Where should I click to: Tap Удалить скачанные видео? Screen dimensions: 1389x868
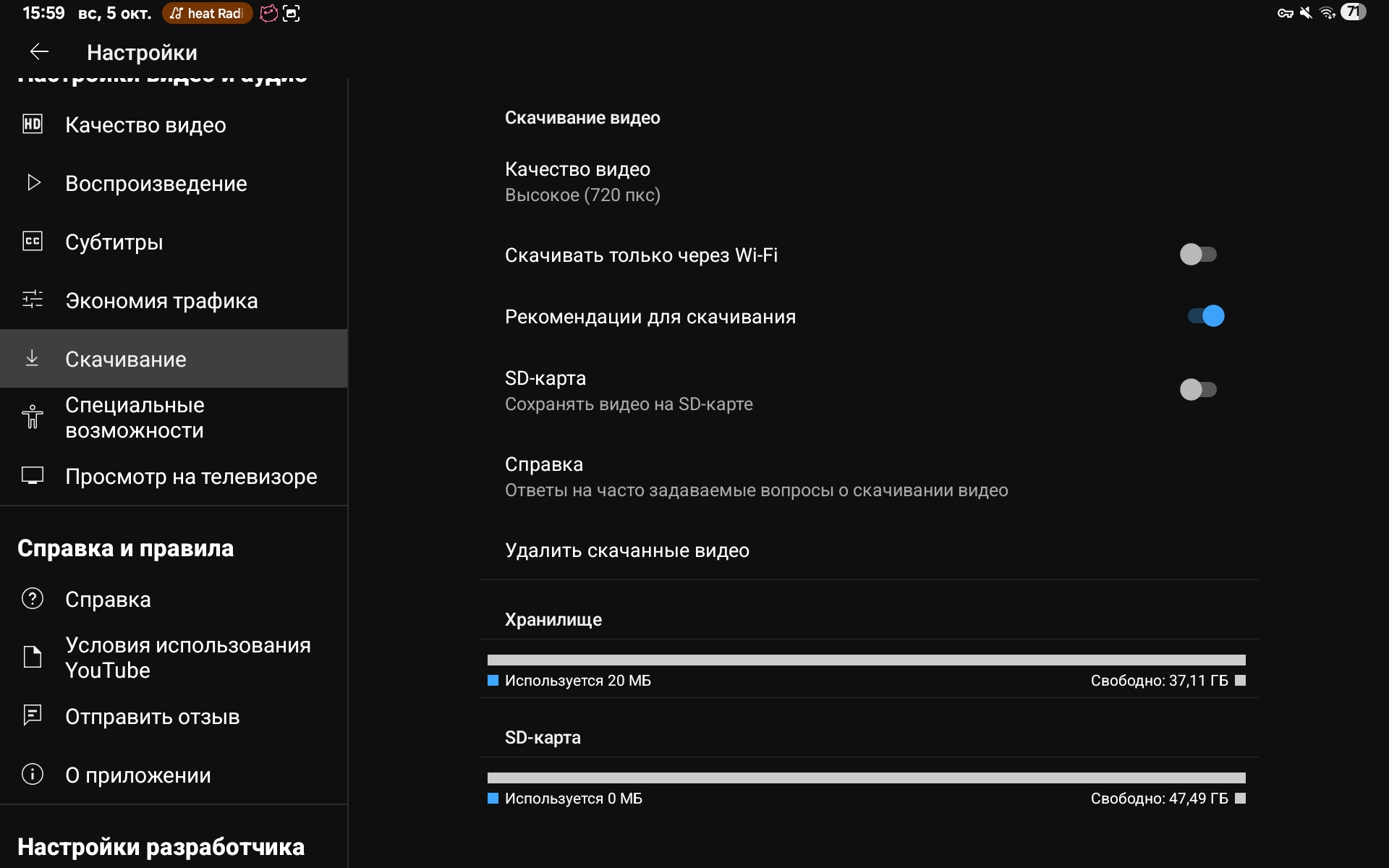(x=626, y=550)
